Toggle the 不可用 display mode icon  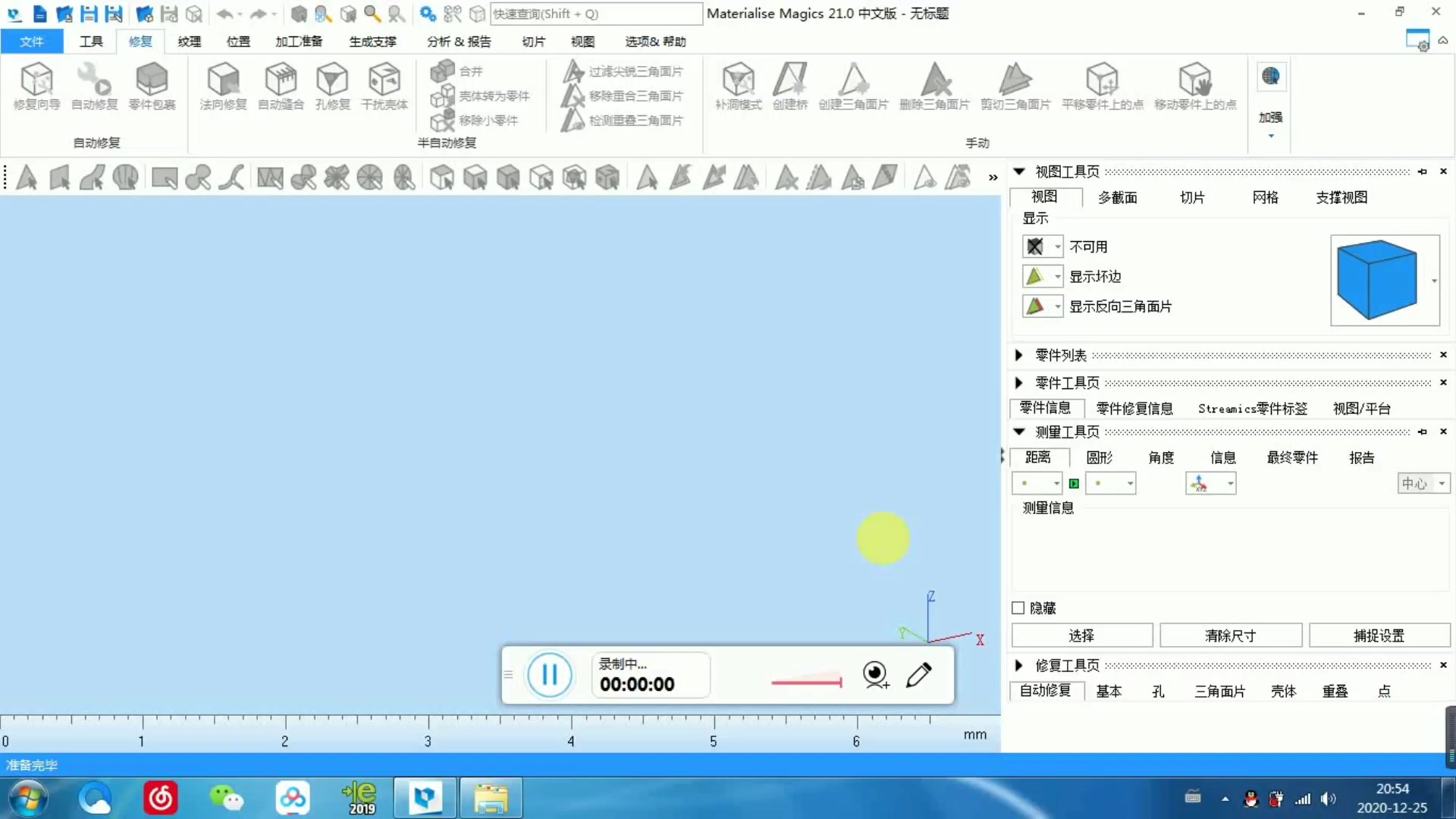pyautogui.click(x=1034, y=246)
